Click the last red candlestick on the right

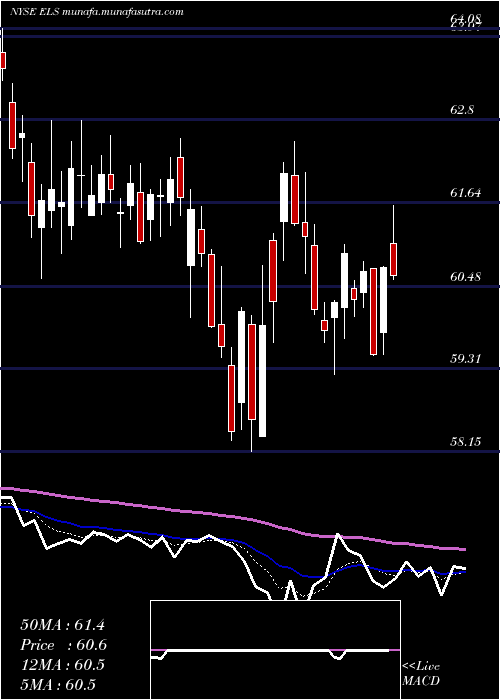(x=394, y=259)
